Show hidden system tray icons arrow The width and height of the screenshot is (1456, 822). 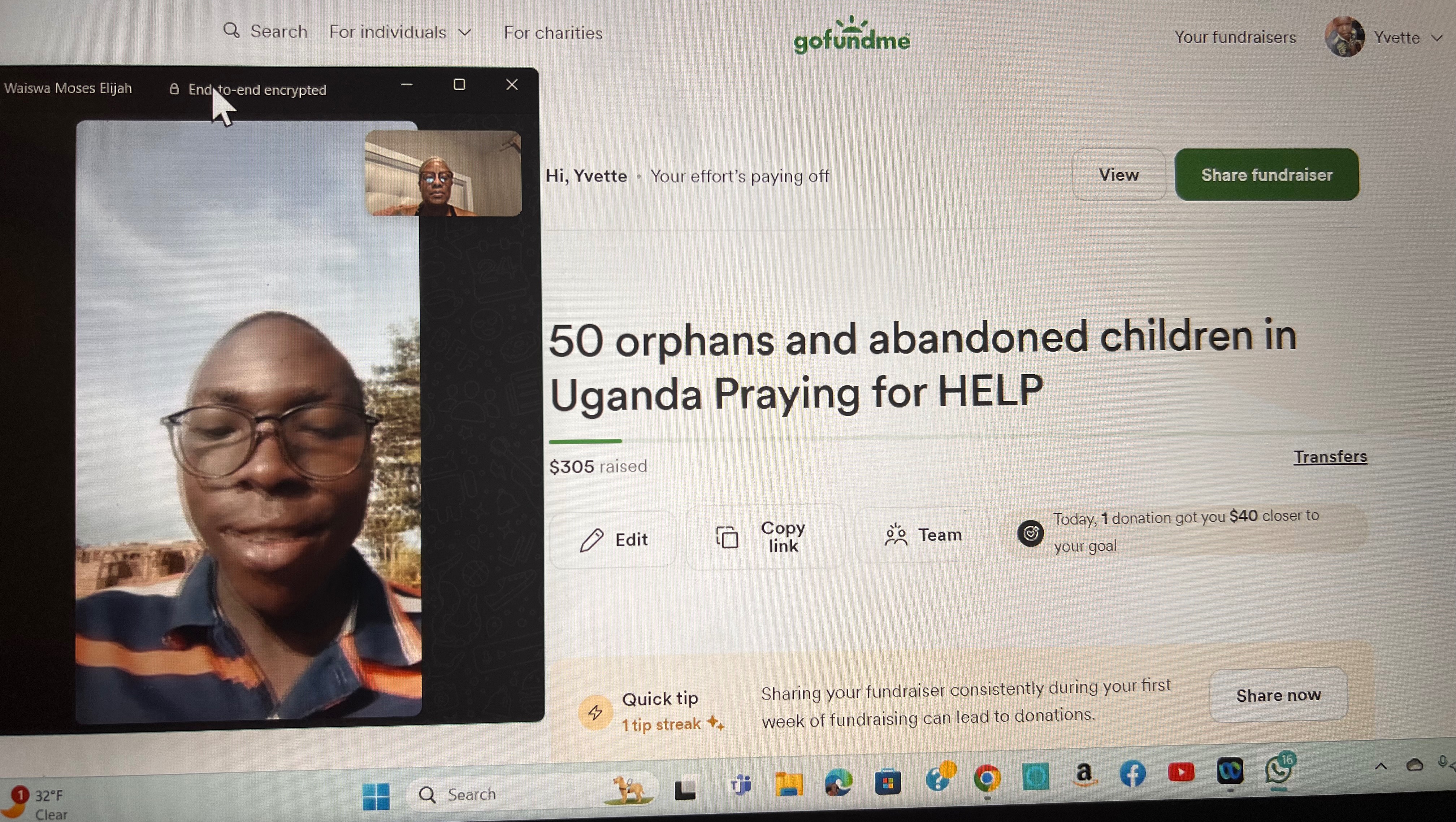coord(1381,766)
